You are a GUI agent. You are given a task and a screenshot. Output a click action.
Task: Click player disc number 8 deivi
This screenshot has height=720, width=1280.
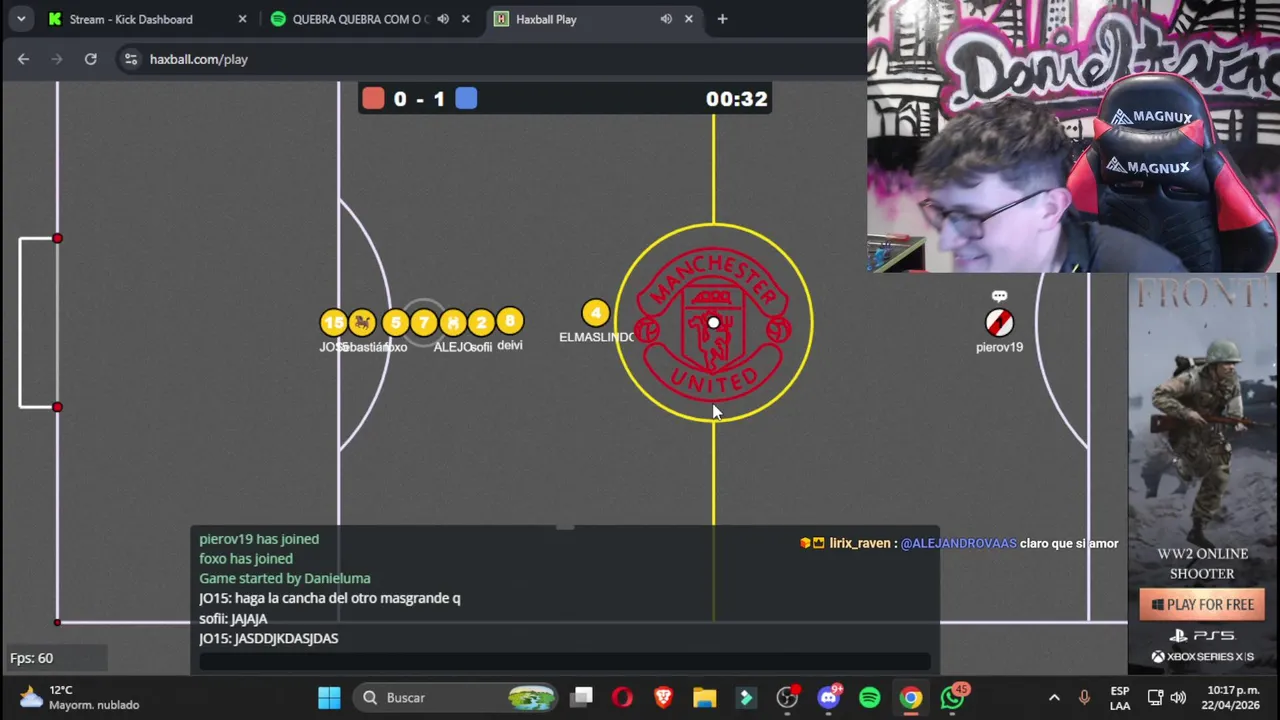coord(510,321)
